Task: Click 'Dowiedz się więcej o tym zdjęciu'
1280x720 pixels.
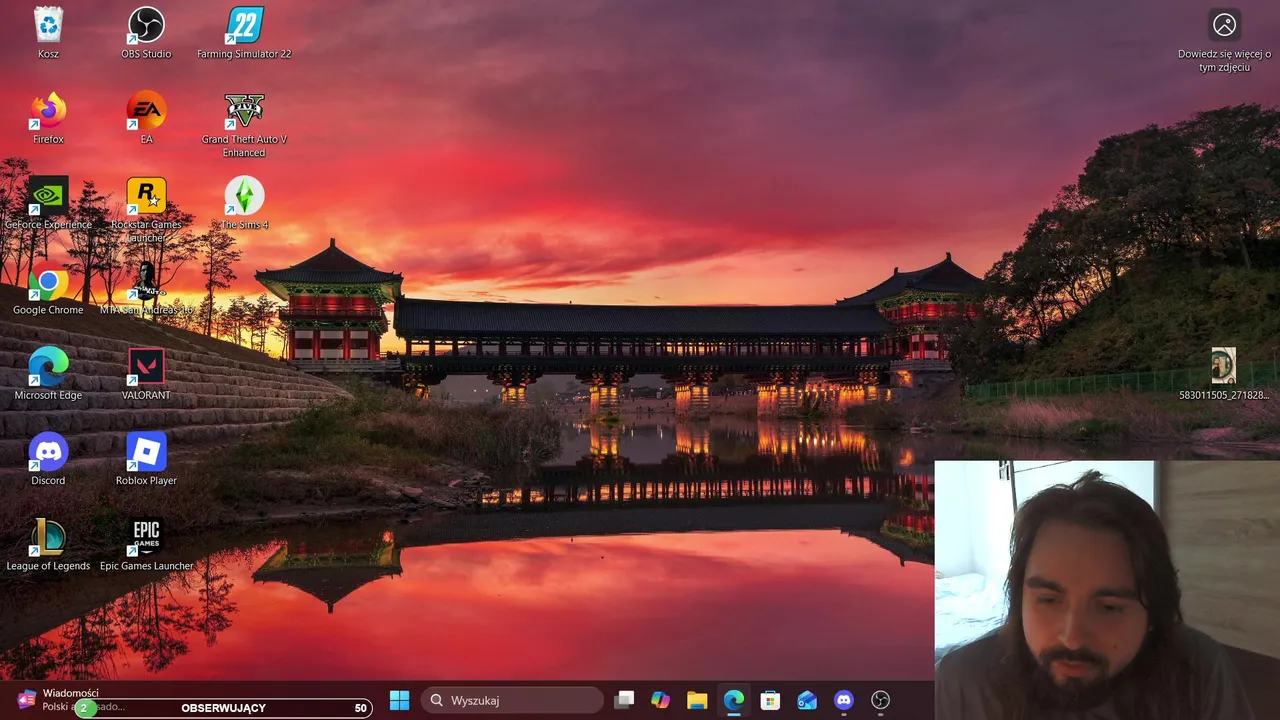Action: (x=1224, y=40)
